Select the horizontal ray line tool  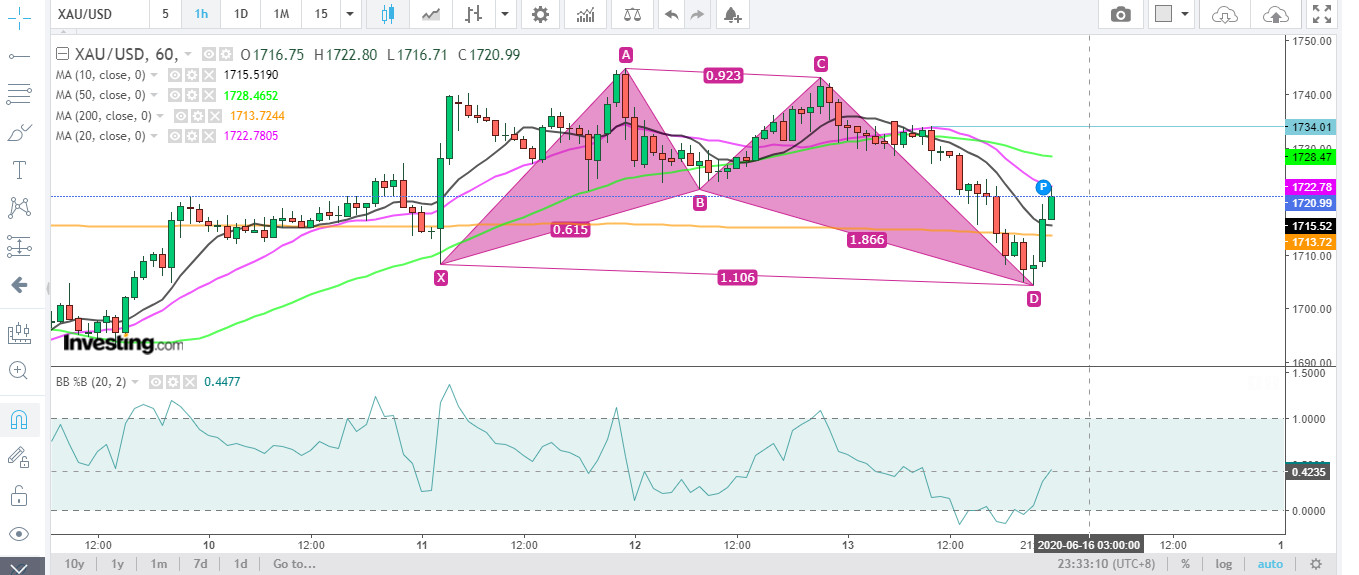pos(18,56)
